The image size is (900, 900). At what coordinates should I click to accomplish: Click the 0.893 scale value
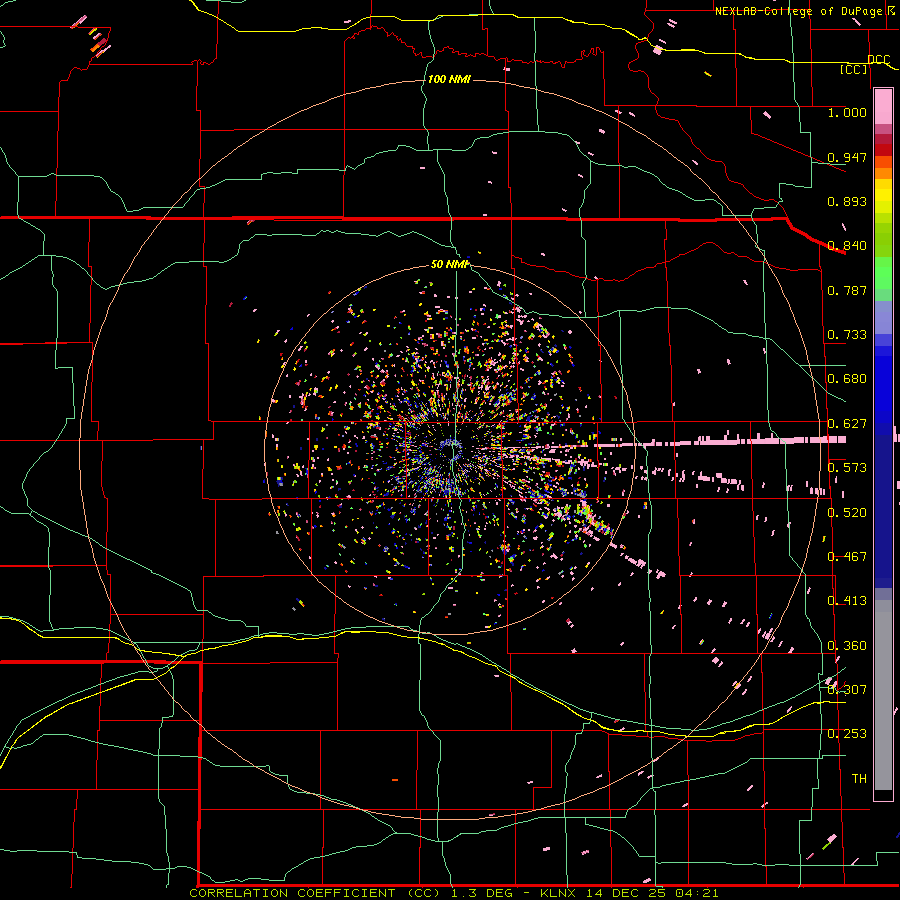point(847,201)
